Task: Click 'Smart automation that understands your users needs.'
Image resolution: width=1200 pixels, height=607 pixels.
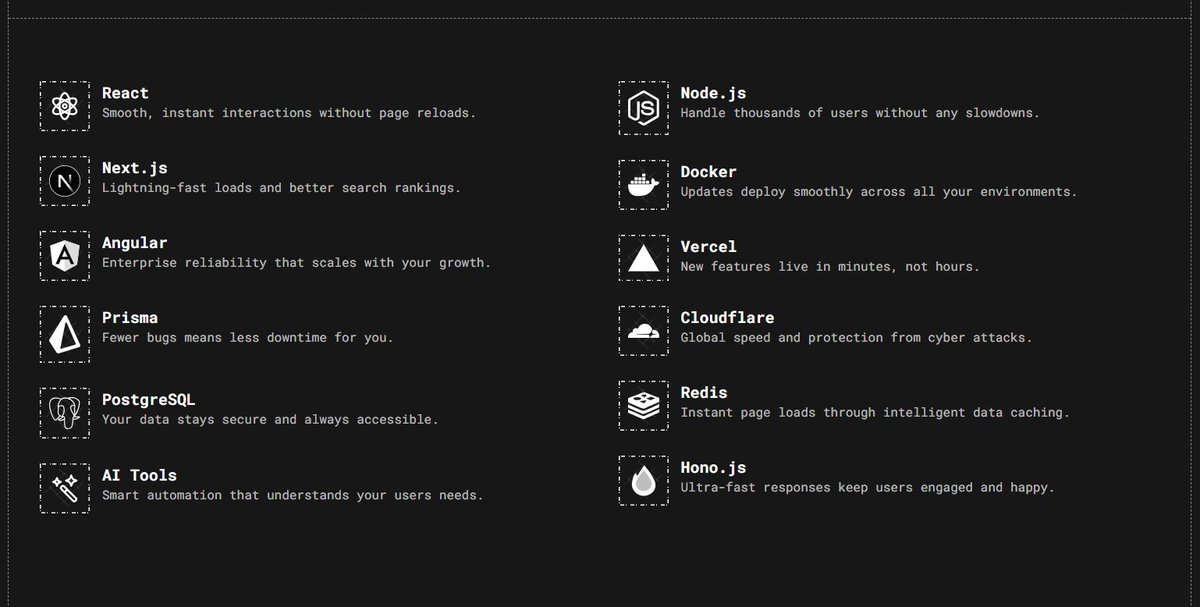Action: pyautogui.click(x=292, y=495)
